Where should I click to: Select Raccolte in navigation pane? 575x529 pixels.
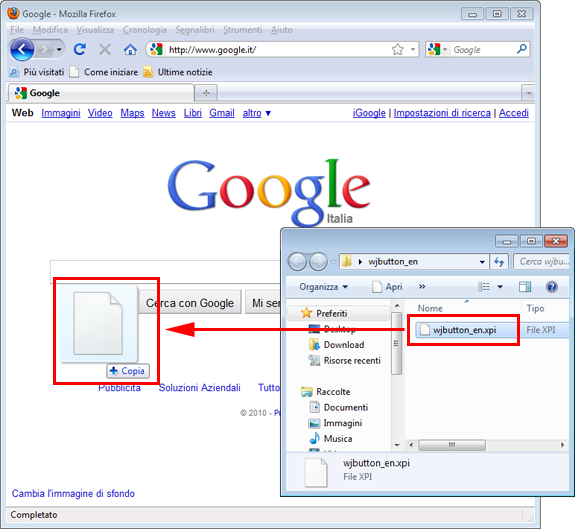click(326, 392)
